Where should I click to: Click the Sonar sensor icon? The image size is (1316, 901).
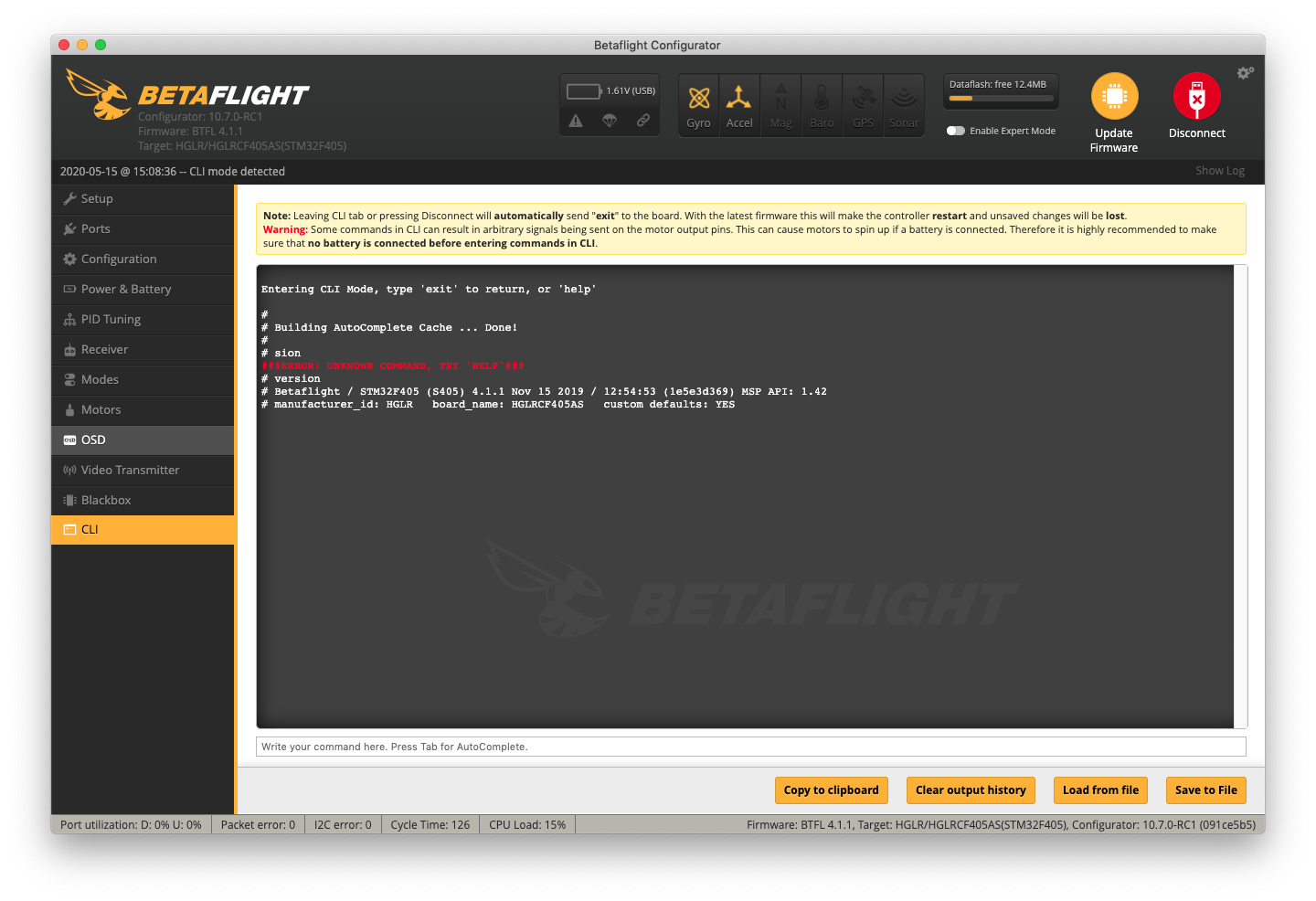(x=904, y=106)
